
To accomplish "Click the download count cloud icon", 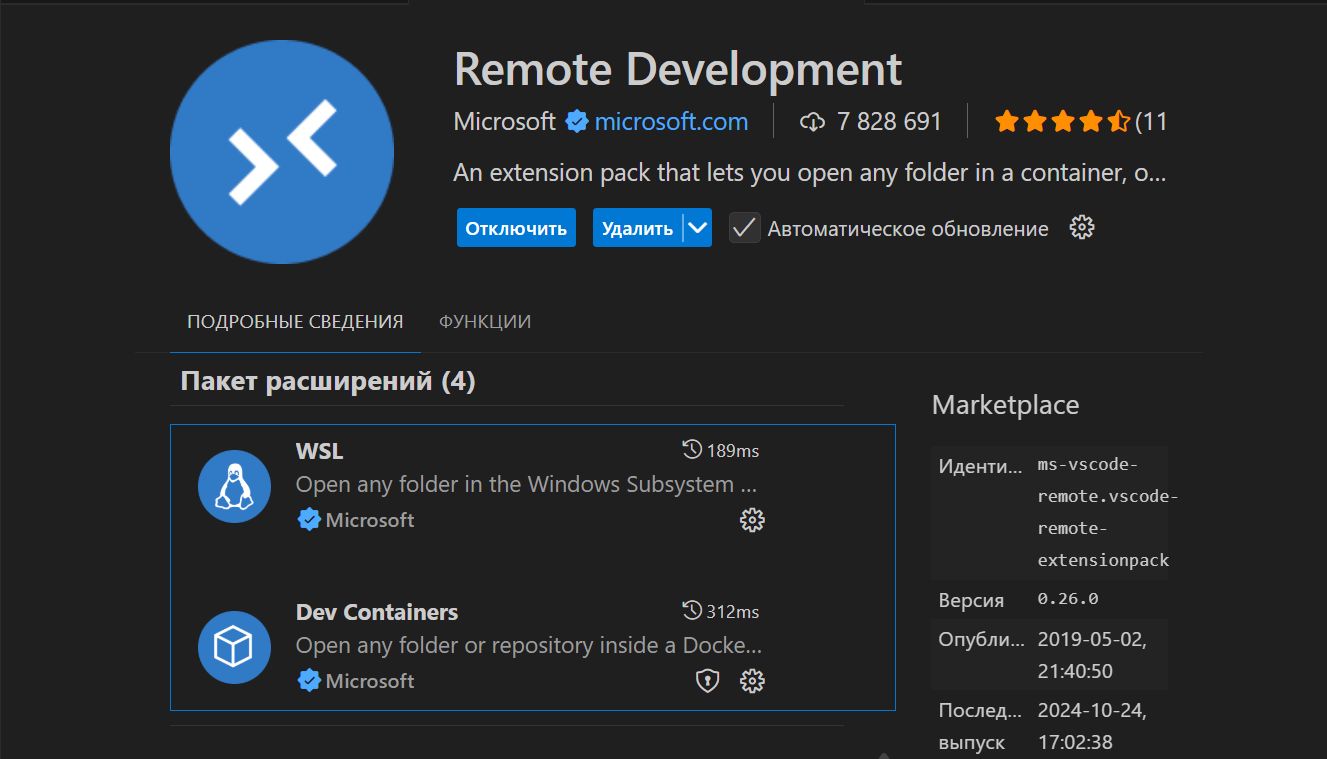I will click(812, 122).
